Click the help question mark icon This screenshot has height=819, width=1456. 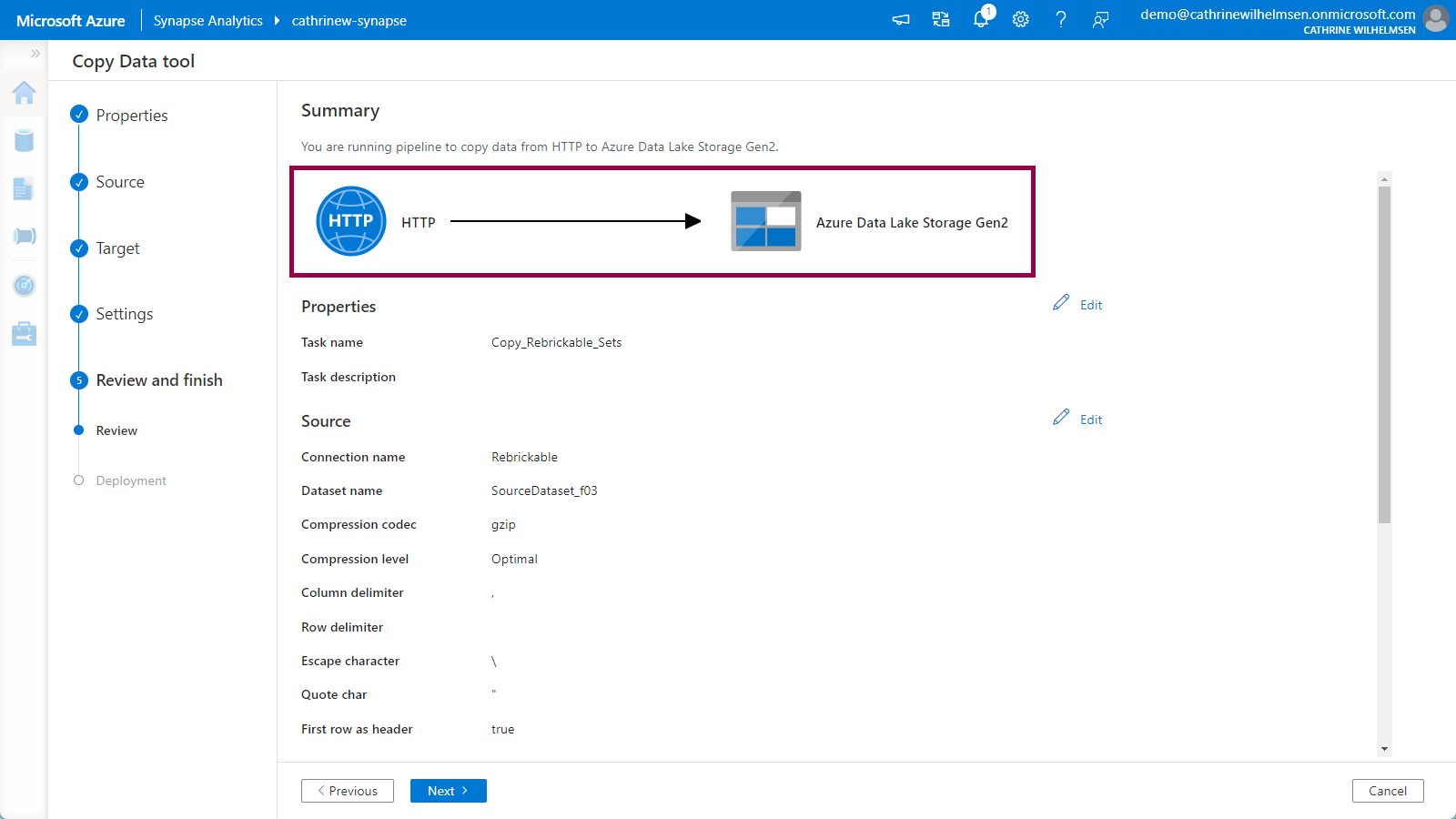click(x=1061, y=19)
